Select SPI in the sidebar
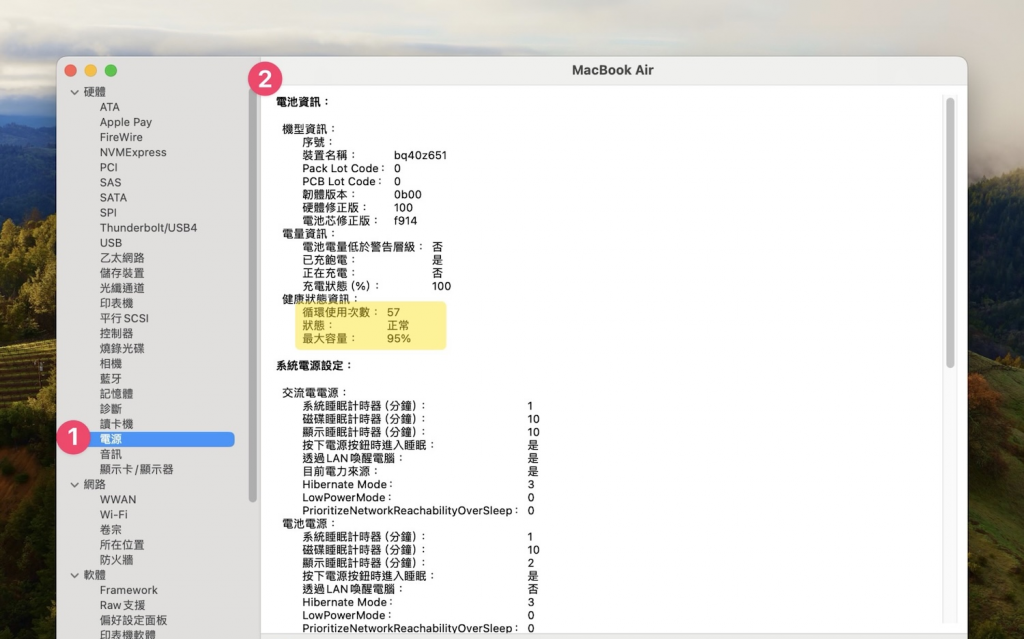 click(x=108, y=212)
